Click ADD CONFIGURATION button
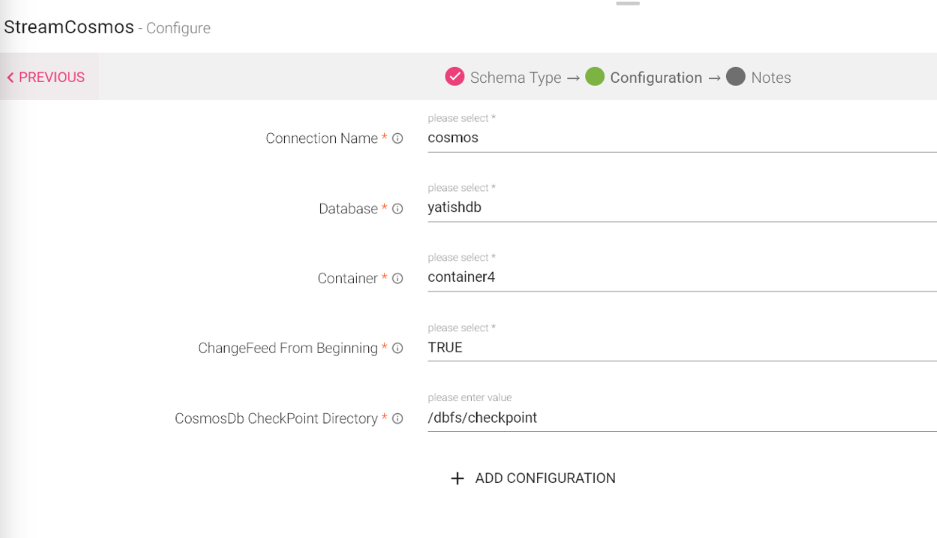The height and width of the screenshot is (538, 937). pyautogui.click(x=533, y=478)
